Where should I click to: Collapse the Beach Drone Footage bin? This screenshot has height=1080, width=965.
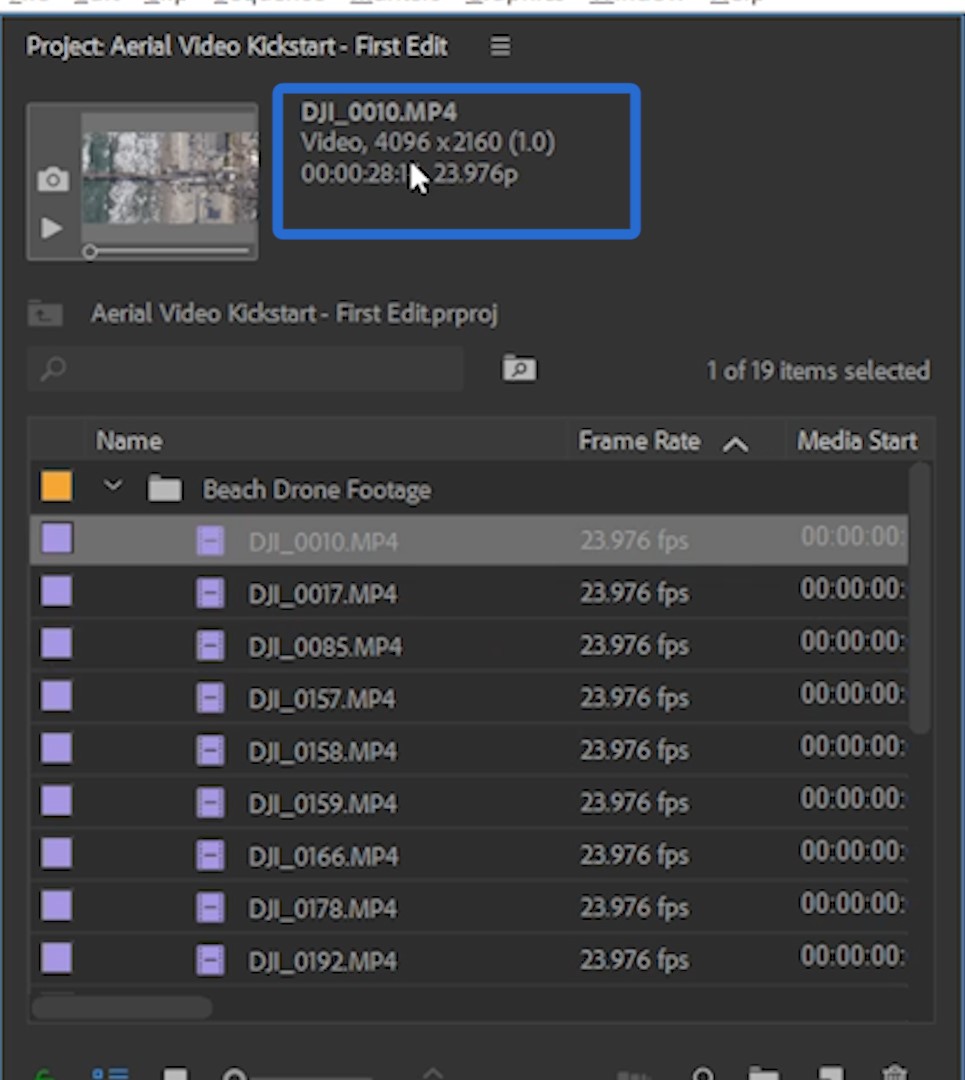pos(113,486)
